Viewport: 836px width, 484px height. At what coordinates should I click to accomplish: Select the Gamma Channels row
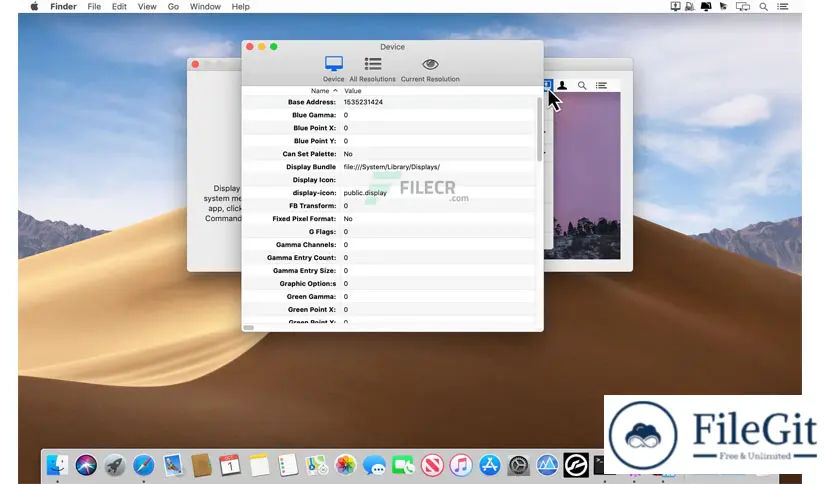[389, 245]
